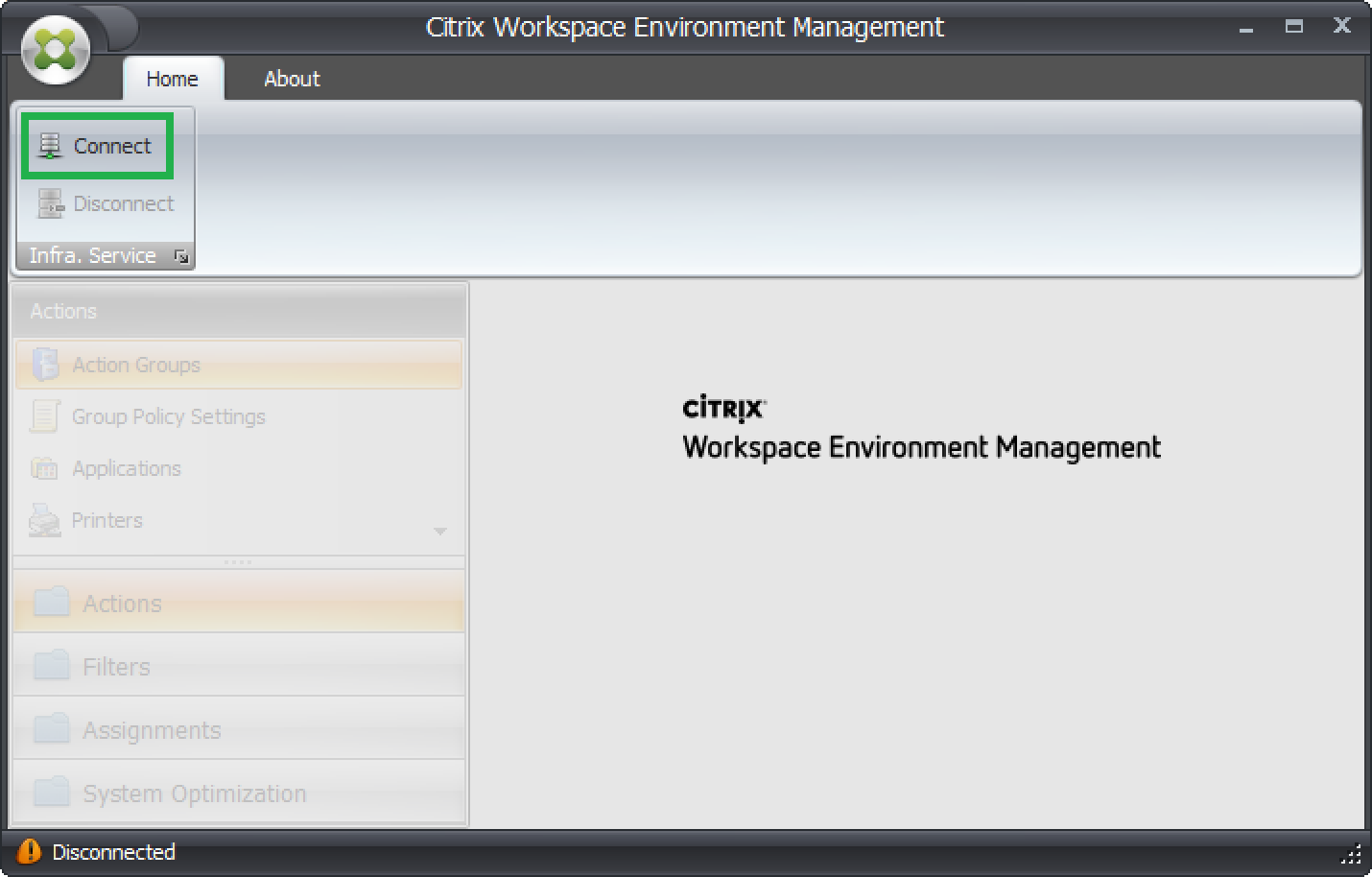Viewport: 1372px width, 877px height.
Task: Open the Filters folder icon
Action: [x=52, y=665]
